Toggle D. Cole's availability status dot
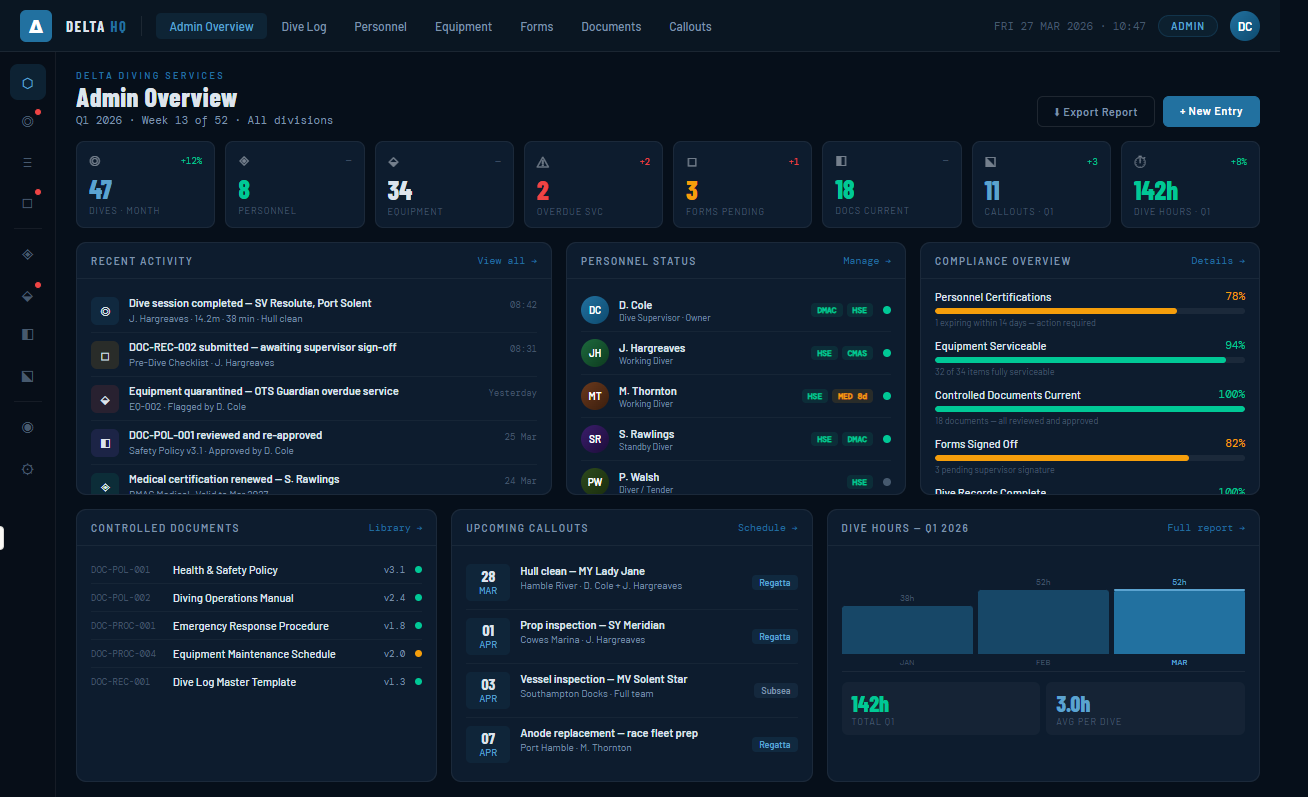 pyautogui.click(x=885, y=310)
